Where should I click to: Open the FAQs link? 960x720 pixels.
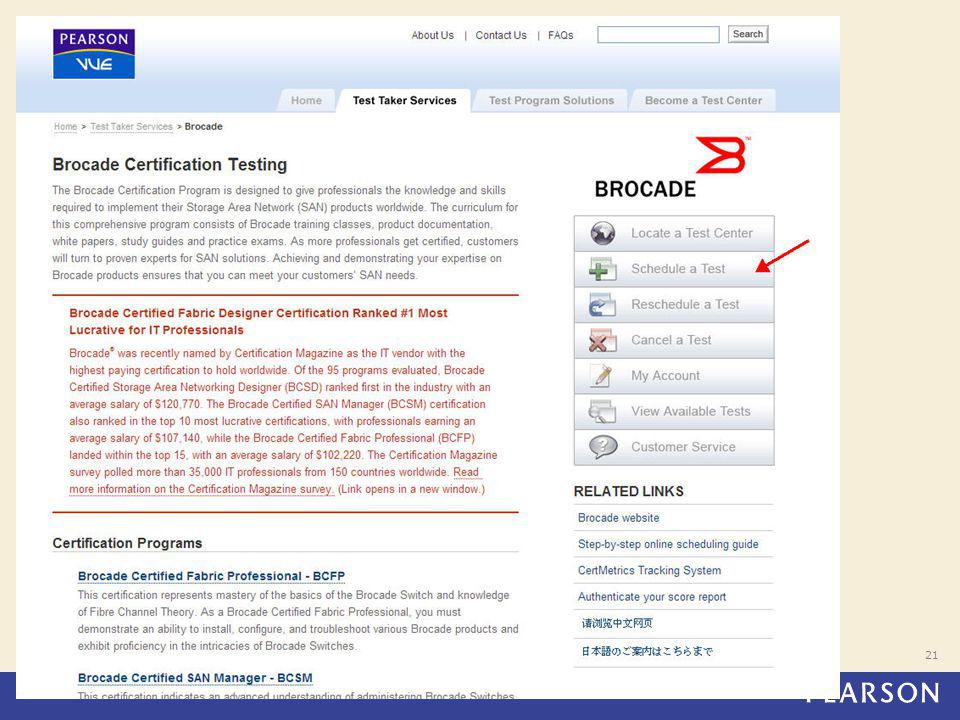coord(560,36)
